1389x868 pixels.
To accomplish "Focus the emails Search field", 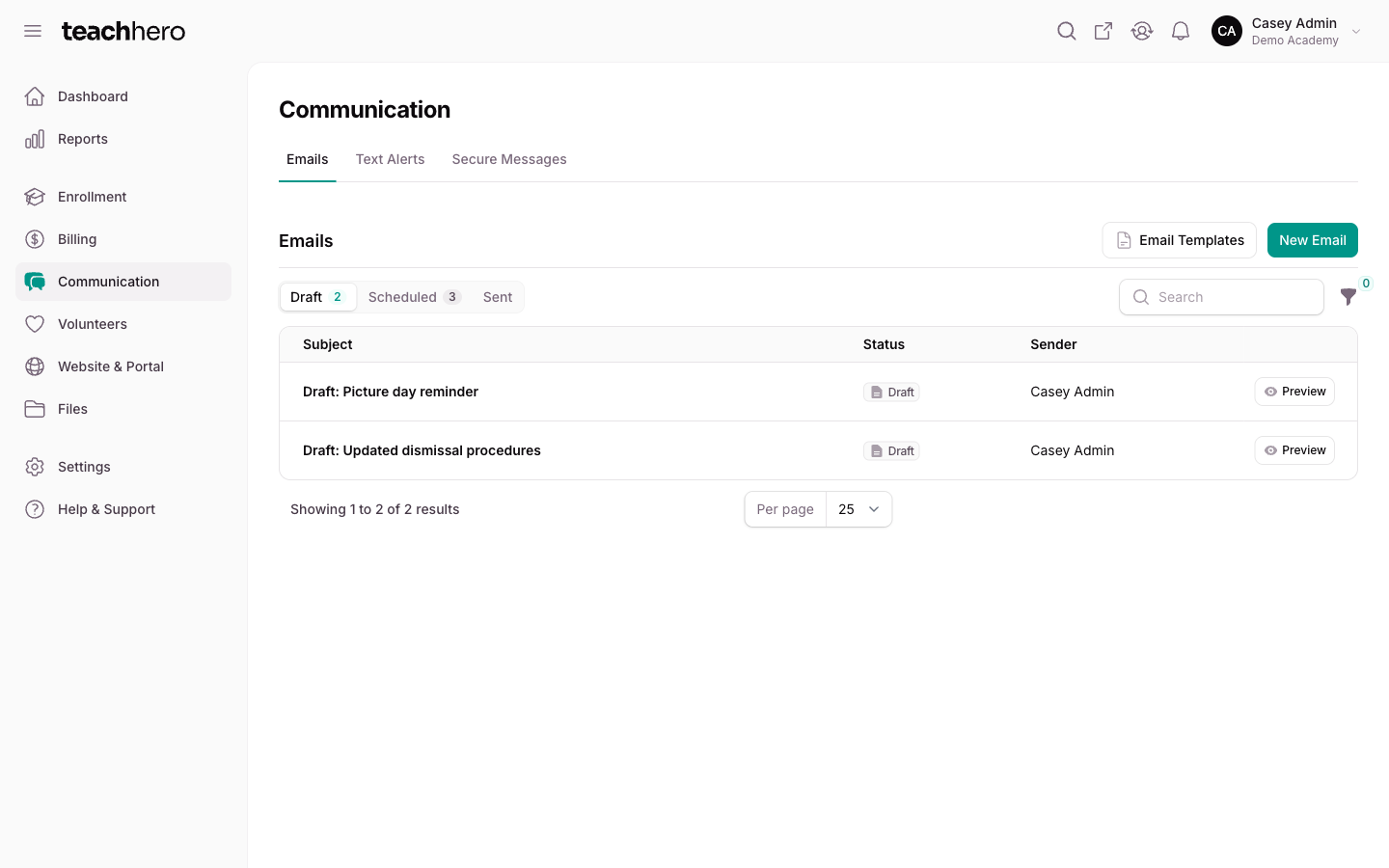I will tap(1221, 297).
